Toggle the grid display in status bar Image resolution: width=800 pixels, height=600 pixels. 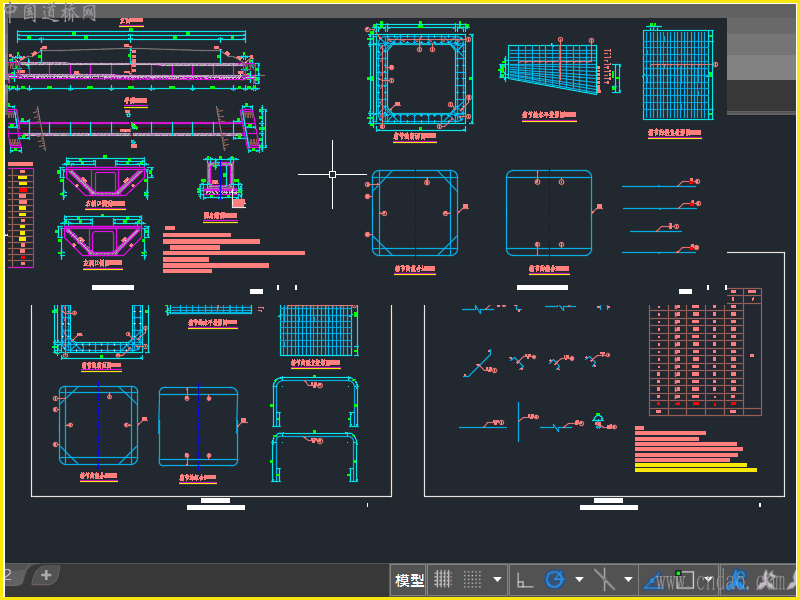(x=442, y=580)
